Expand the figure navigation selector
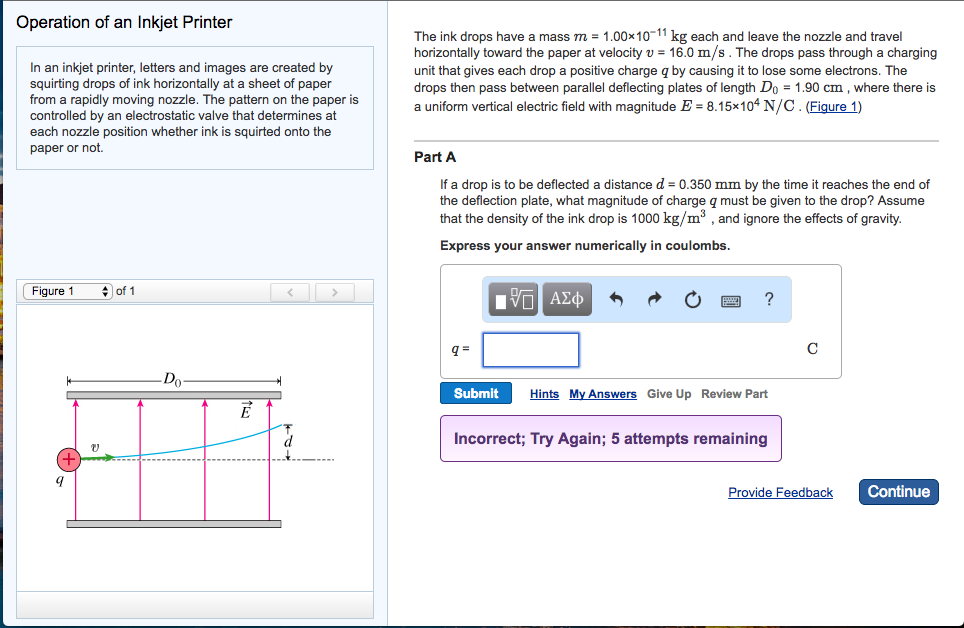The height and width of the screenshot is (628, 964). [x=68, y=291]
